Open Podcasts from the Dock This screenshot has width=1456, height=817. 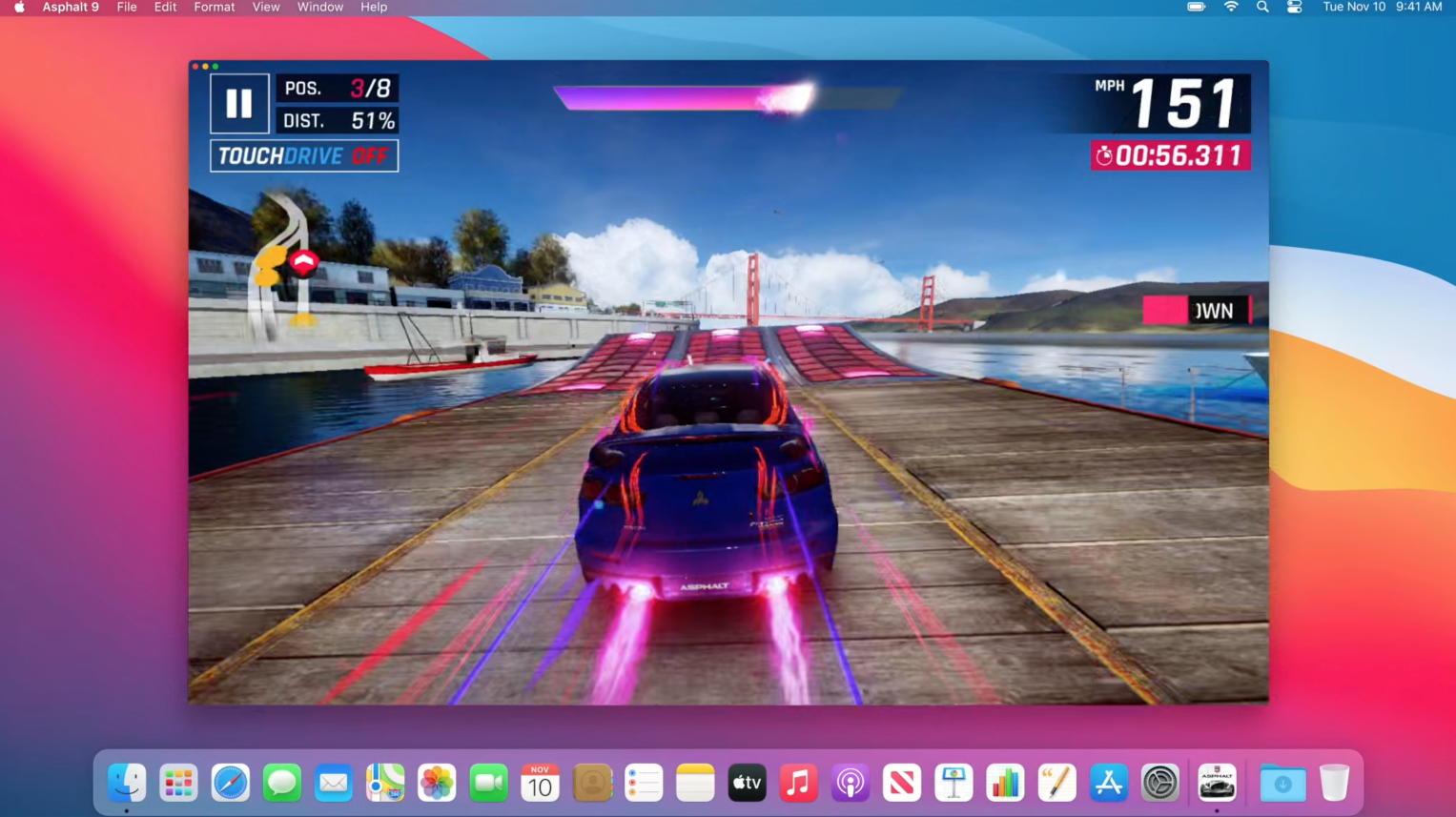[850, 783]
